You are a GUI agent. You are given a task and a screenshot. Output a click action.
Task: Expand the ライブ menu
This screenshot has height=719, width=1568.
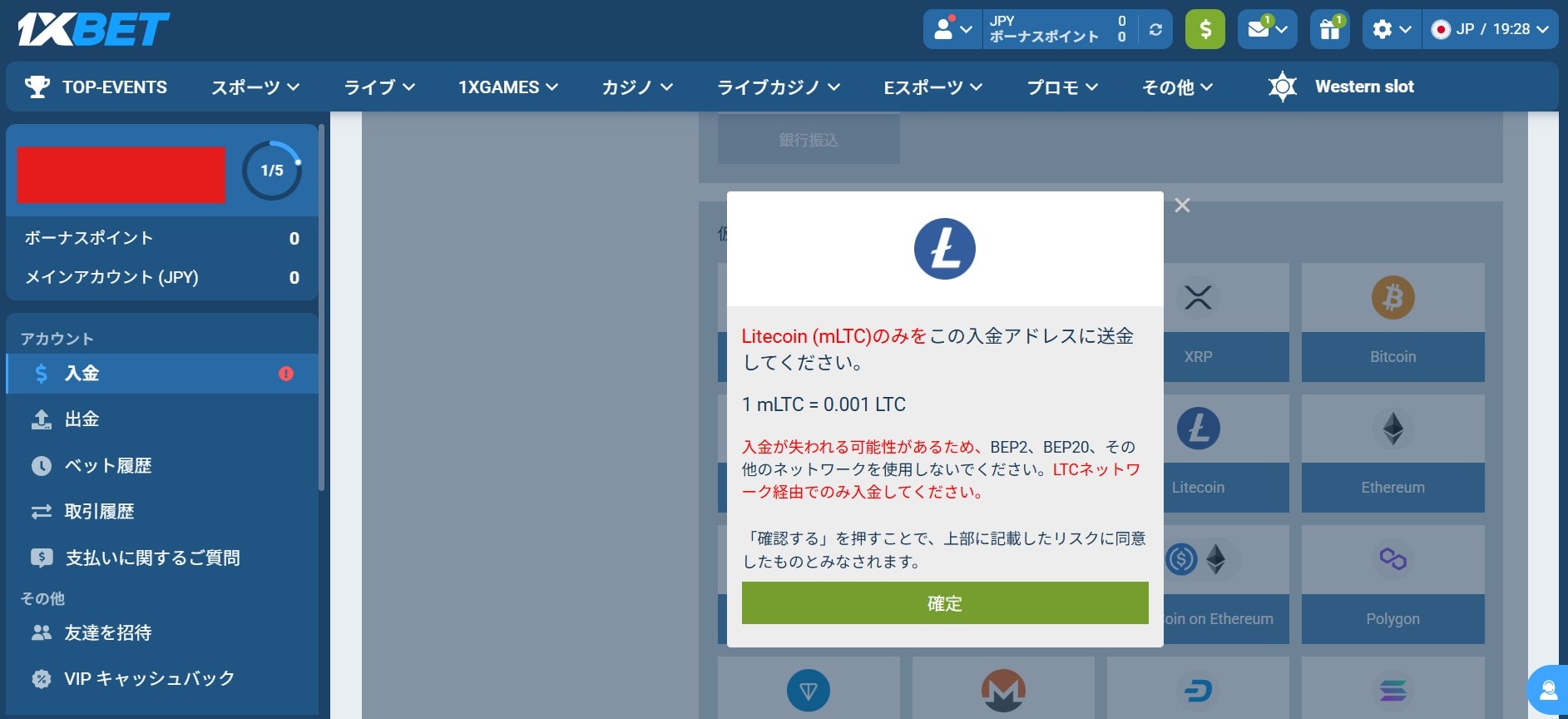[x=379, y=87]
